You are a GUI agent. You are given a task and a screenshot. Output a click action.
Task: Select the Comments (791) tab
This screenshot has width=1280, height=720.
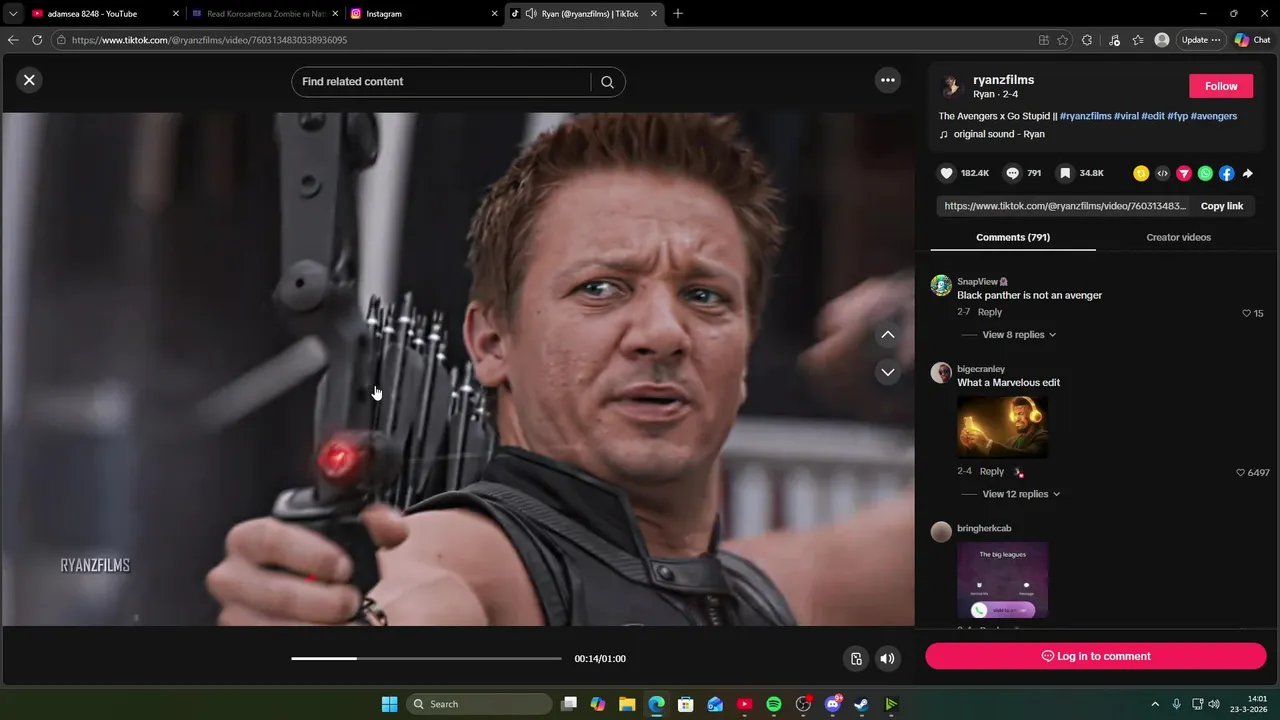[1013, 237]
